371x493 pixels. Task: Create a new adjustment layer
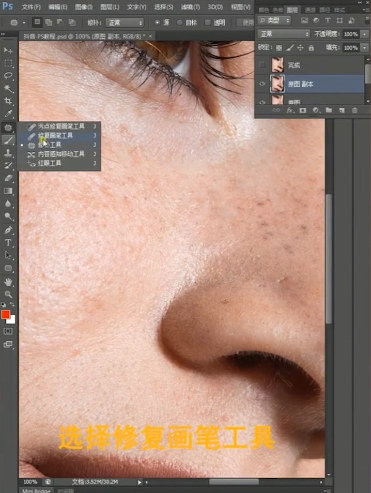click(x=315, y=110)
